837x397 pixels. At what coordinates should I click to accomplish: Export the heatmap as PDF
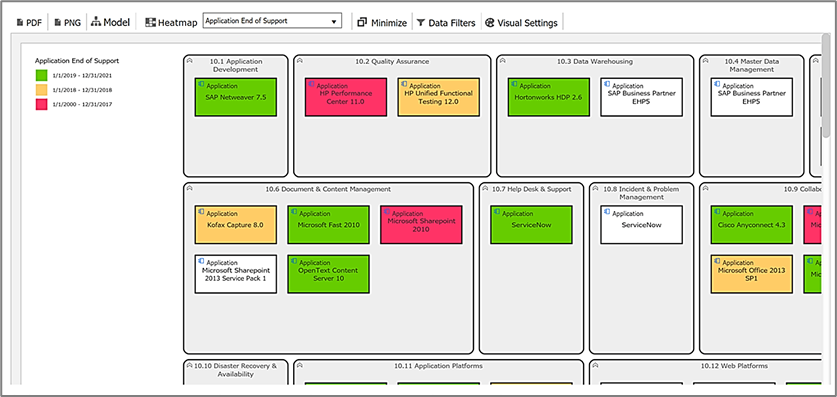coord(29,23)
